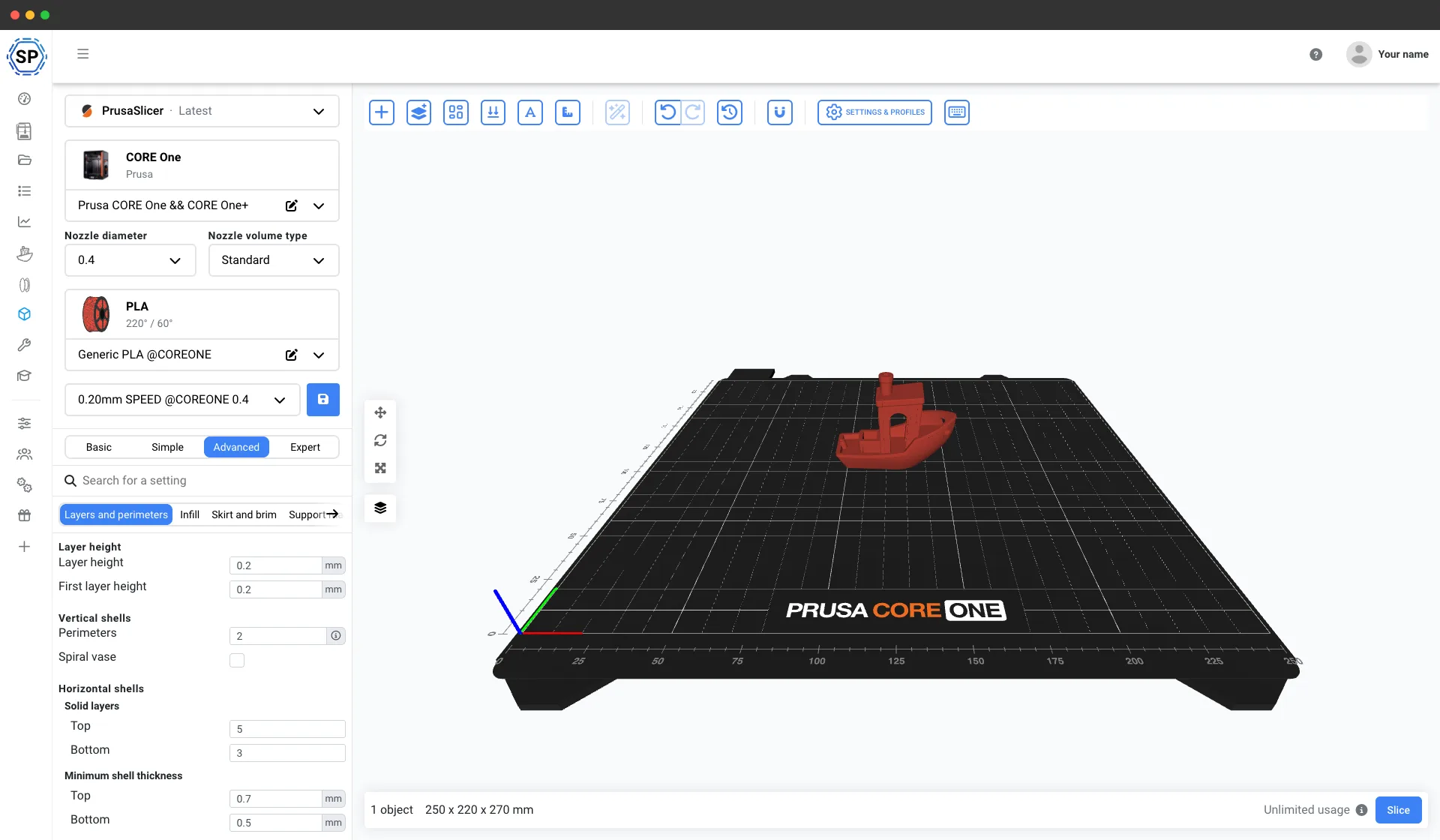The image size is (1440, 840).
Task: Open the graduation cap school icon
Action: tap(24, 376)
